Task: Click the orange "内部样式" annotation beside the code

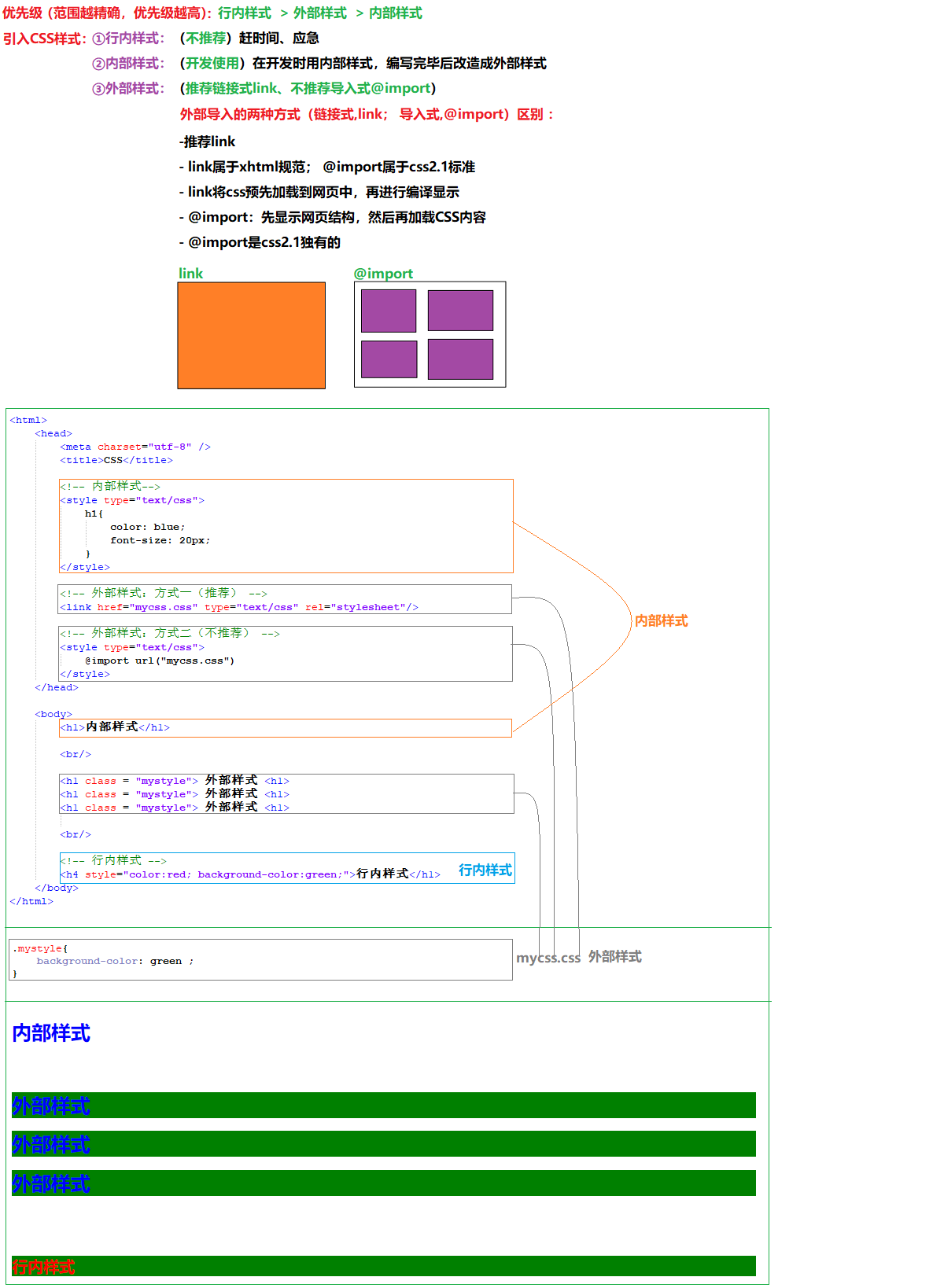Action: pos(661,621)
